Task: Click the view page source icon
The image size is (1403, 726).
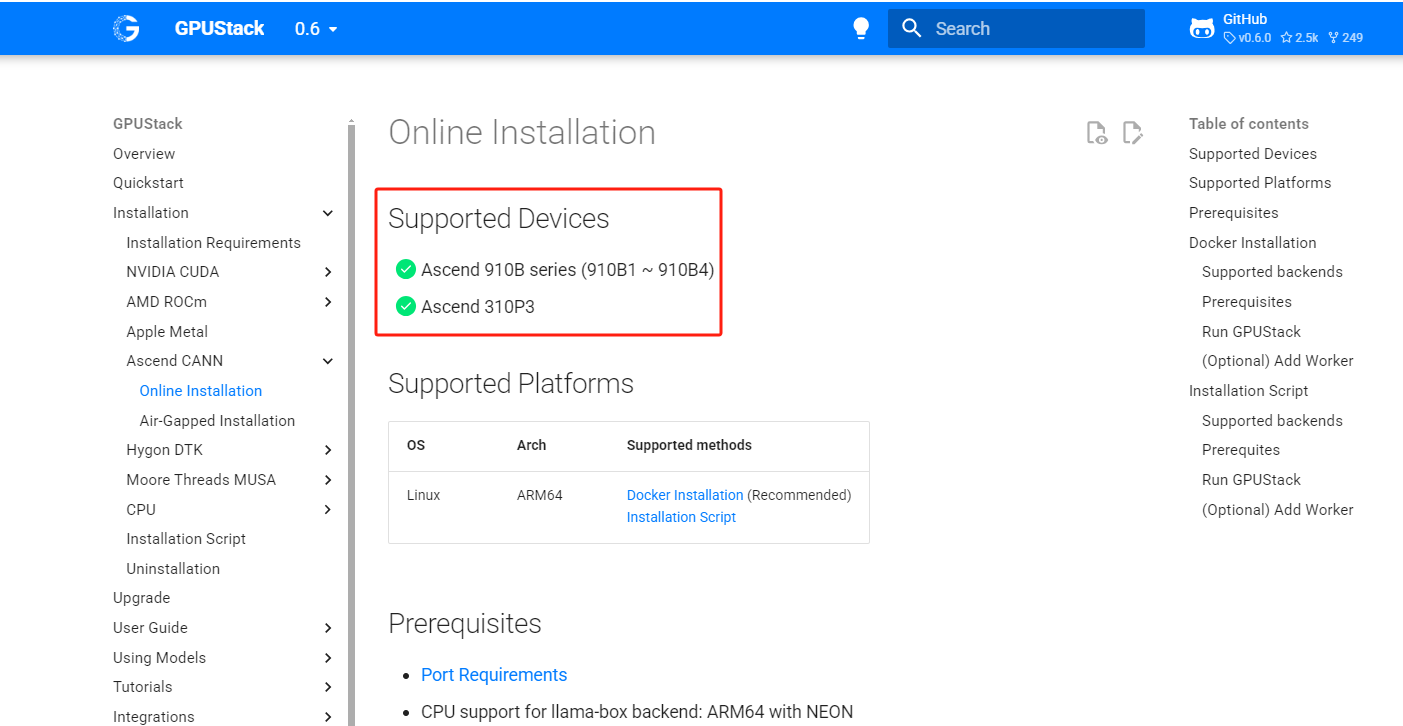Action: [x=1097, y=132]
